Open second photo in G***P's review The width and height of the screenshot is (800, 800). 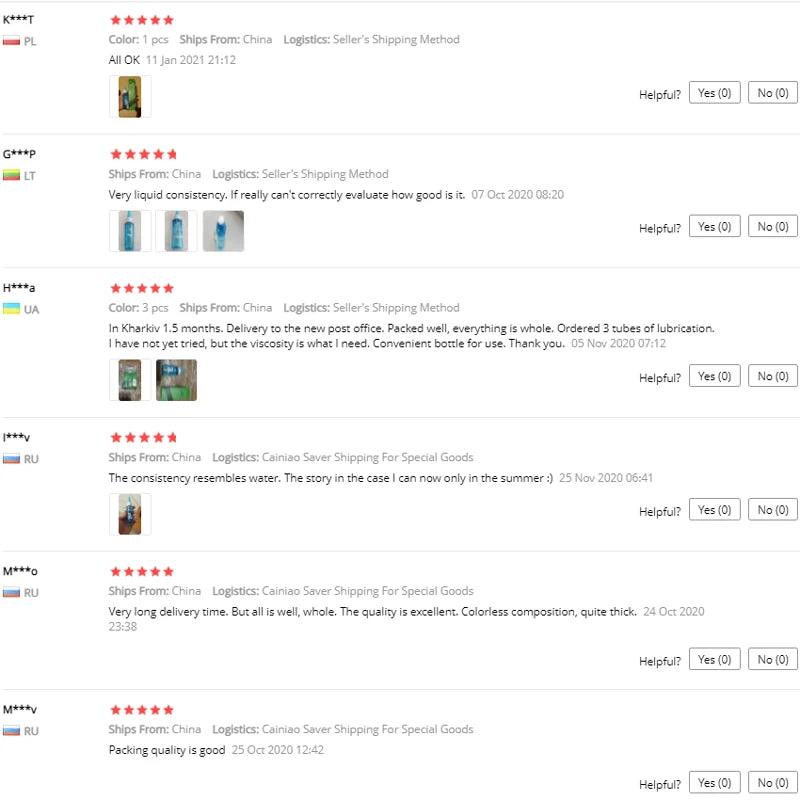point(176,231)
